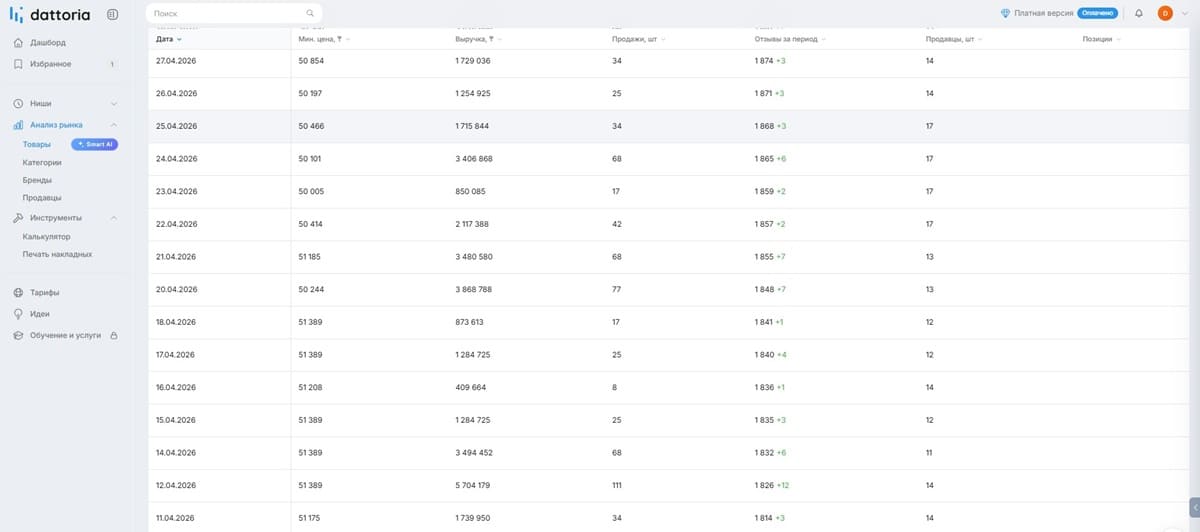Click the Избранное counter badge 1
1200x532 pixels.
pos(112,64)
